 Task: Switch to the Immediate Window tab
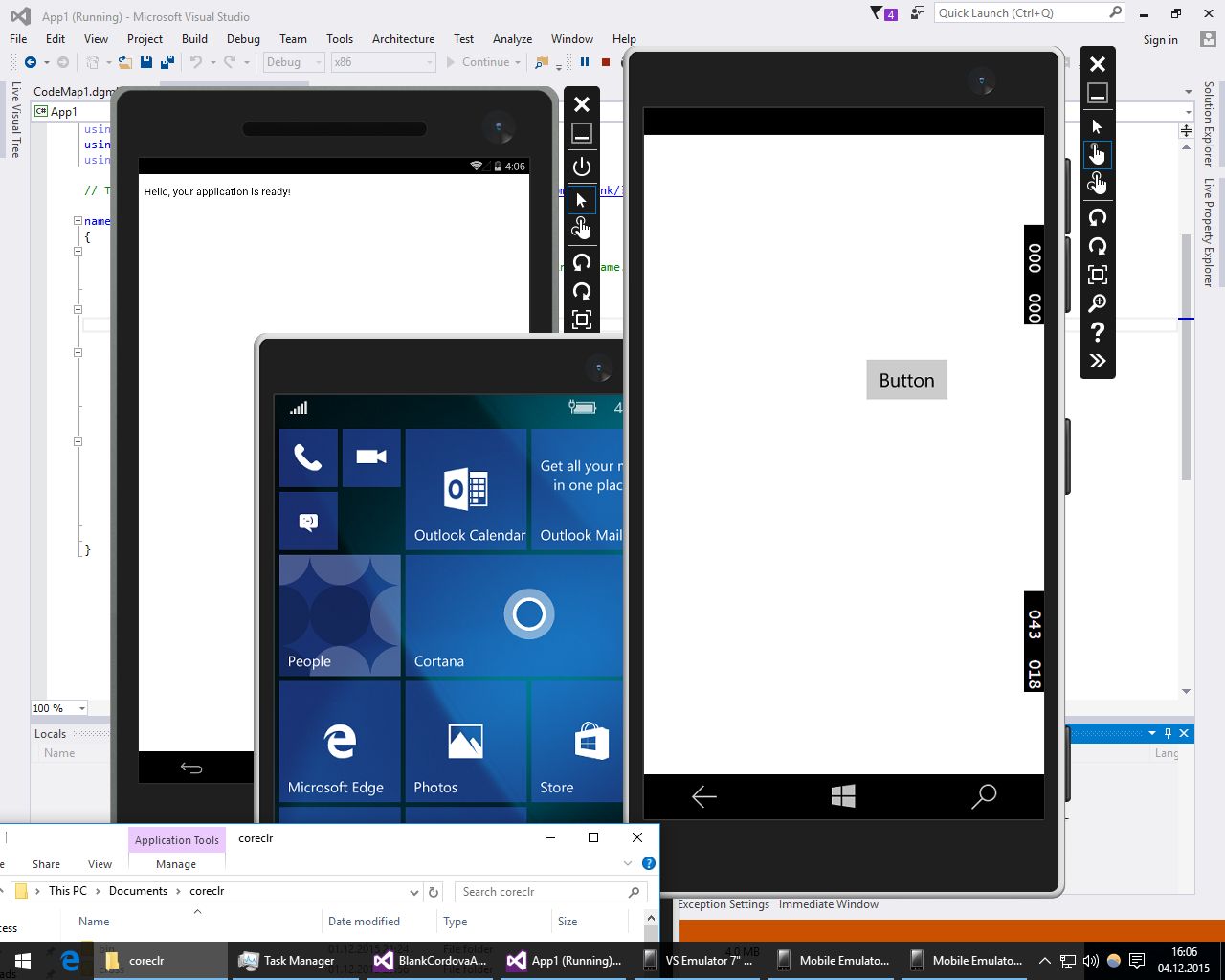tap(828, 904)
